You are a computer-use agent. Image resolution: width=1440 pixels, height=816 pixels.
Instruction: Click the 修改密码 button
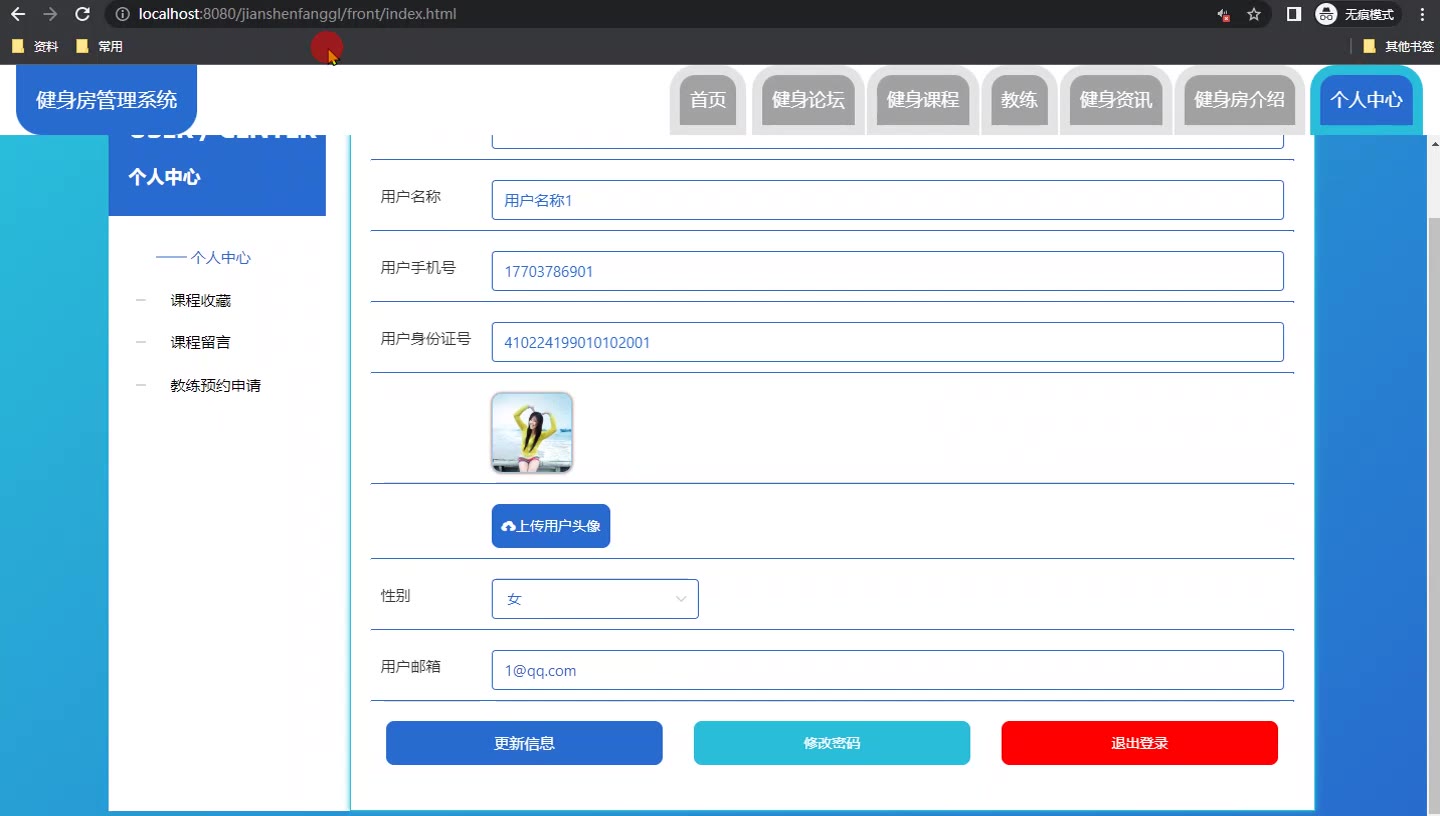[831, 743]
